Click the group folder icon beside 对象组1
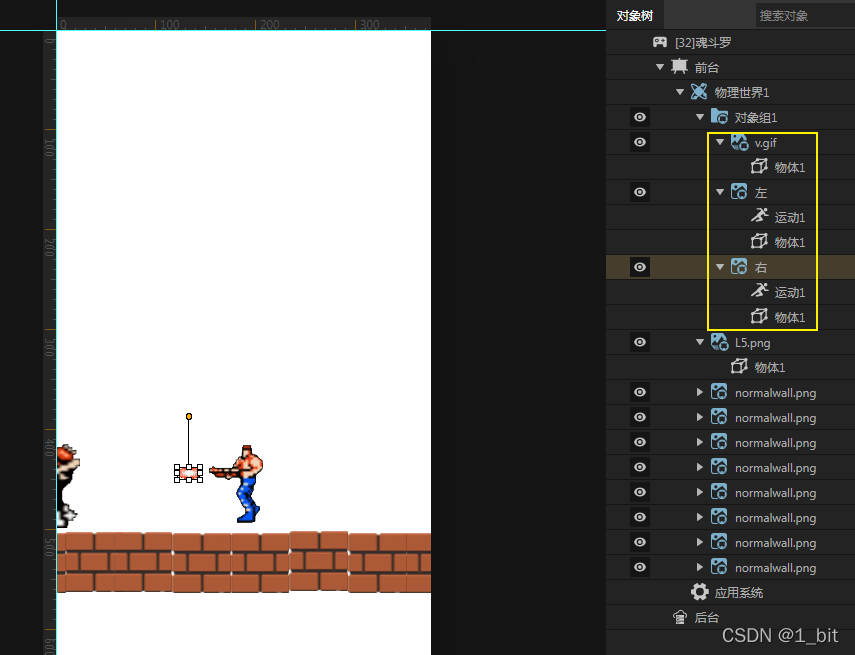 [719, 117]
